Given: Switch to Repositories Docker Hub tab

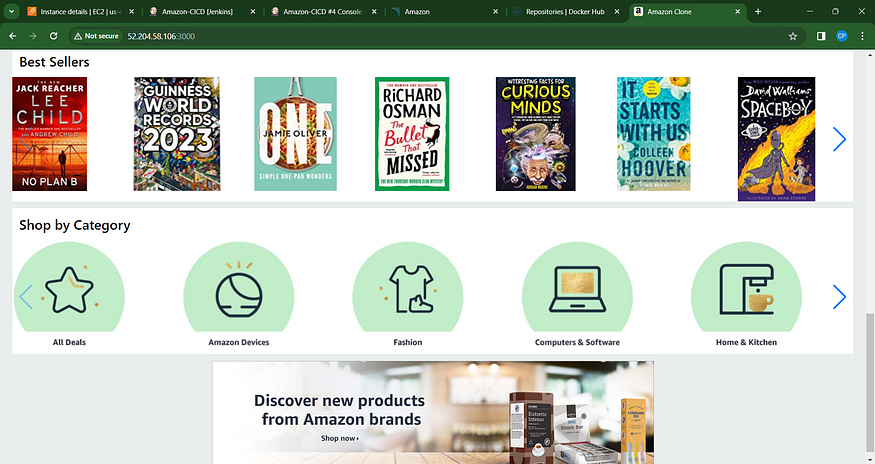Looking at the screenshot, I should (x=565, y=12).
